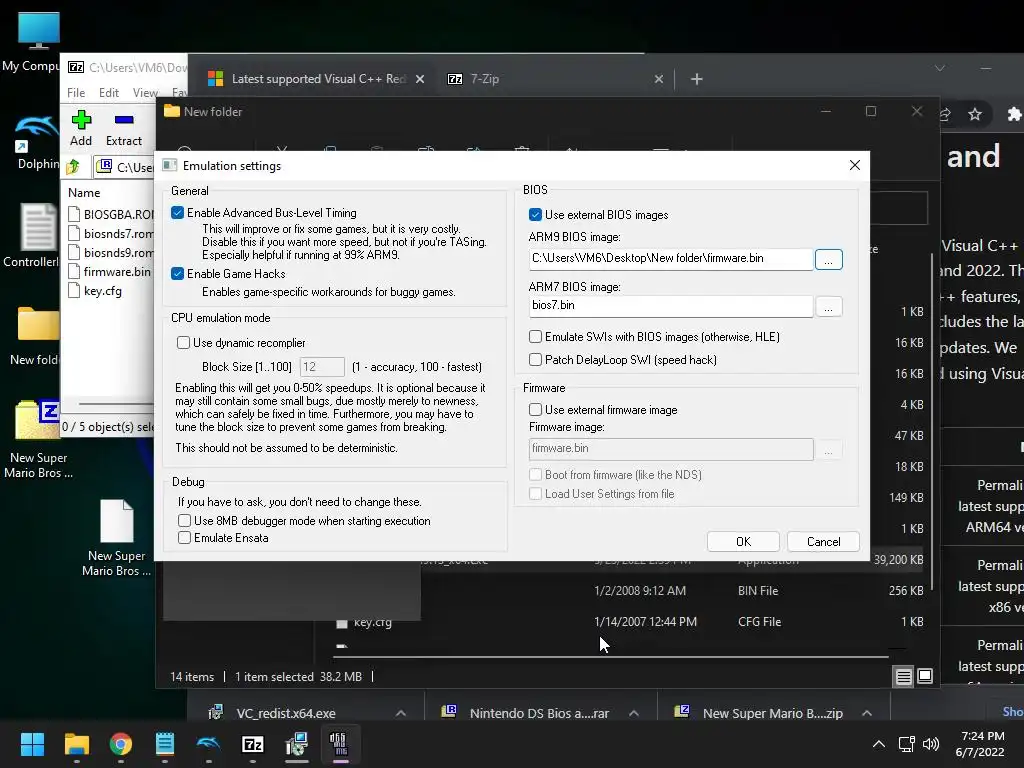Image resolution: width=1024 pixels, height=768 pixels.
Task: Open Dolphin emulator from taskbar
Action: click(x=208, y=744)
